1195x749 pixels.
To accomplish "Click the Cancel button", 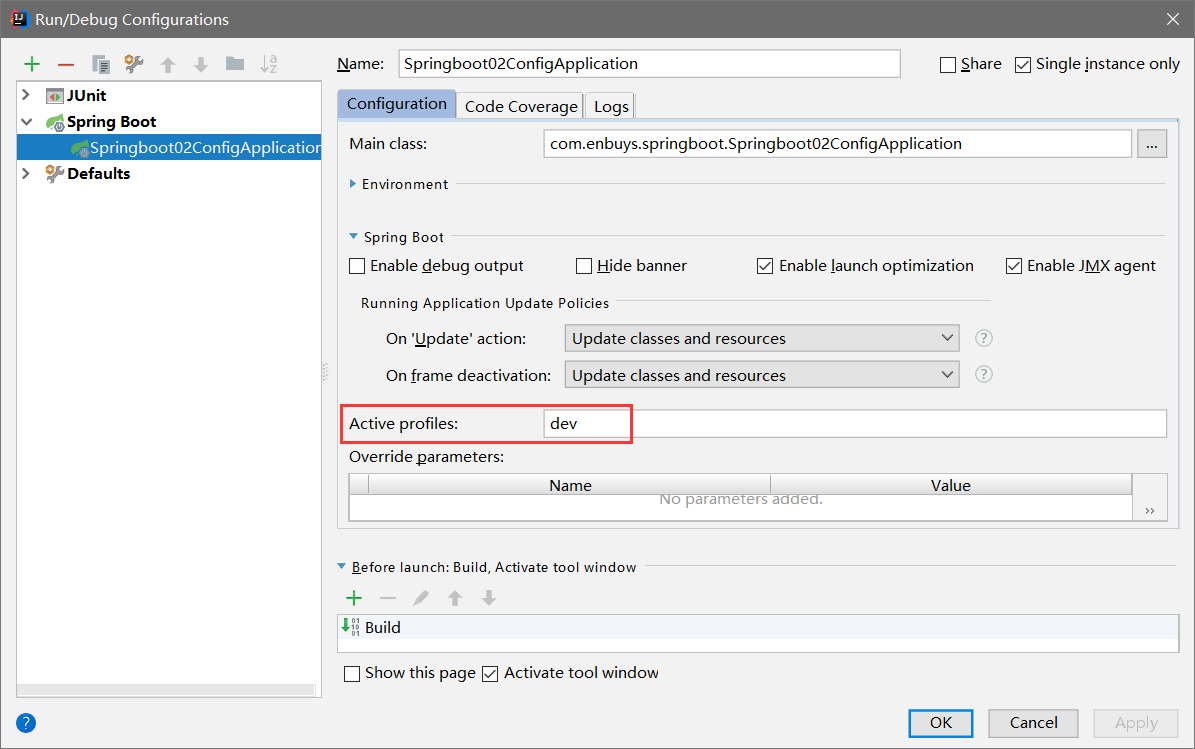I will click(1033, 723).
